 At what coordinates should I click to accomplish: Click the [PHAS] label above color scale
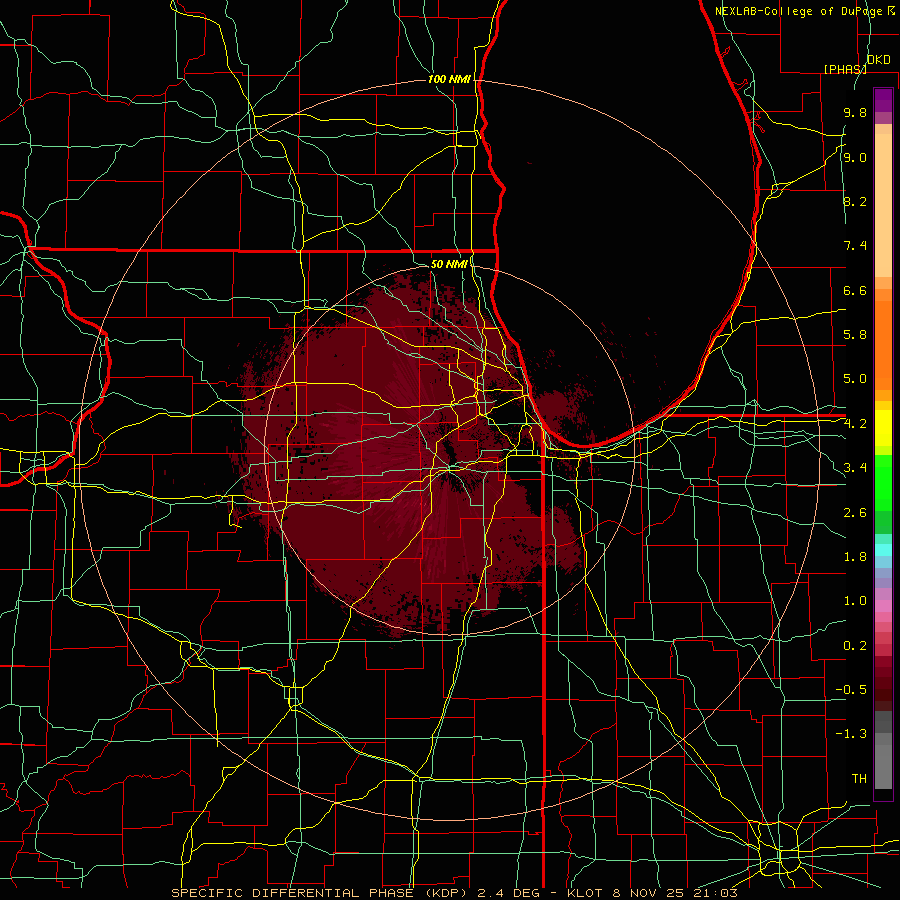(x=845, y=69)
